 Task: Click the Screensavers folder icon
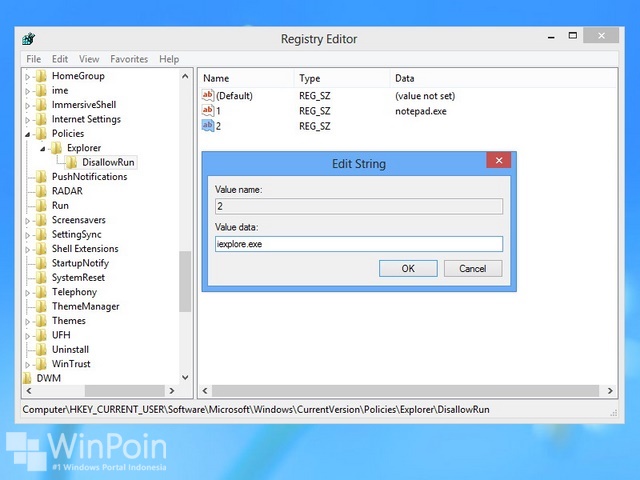[41, 220]
